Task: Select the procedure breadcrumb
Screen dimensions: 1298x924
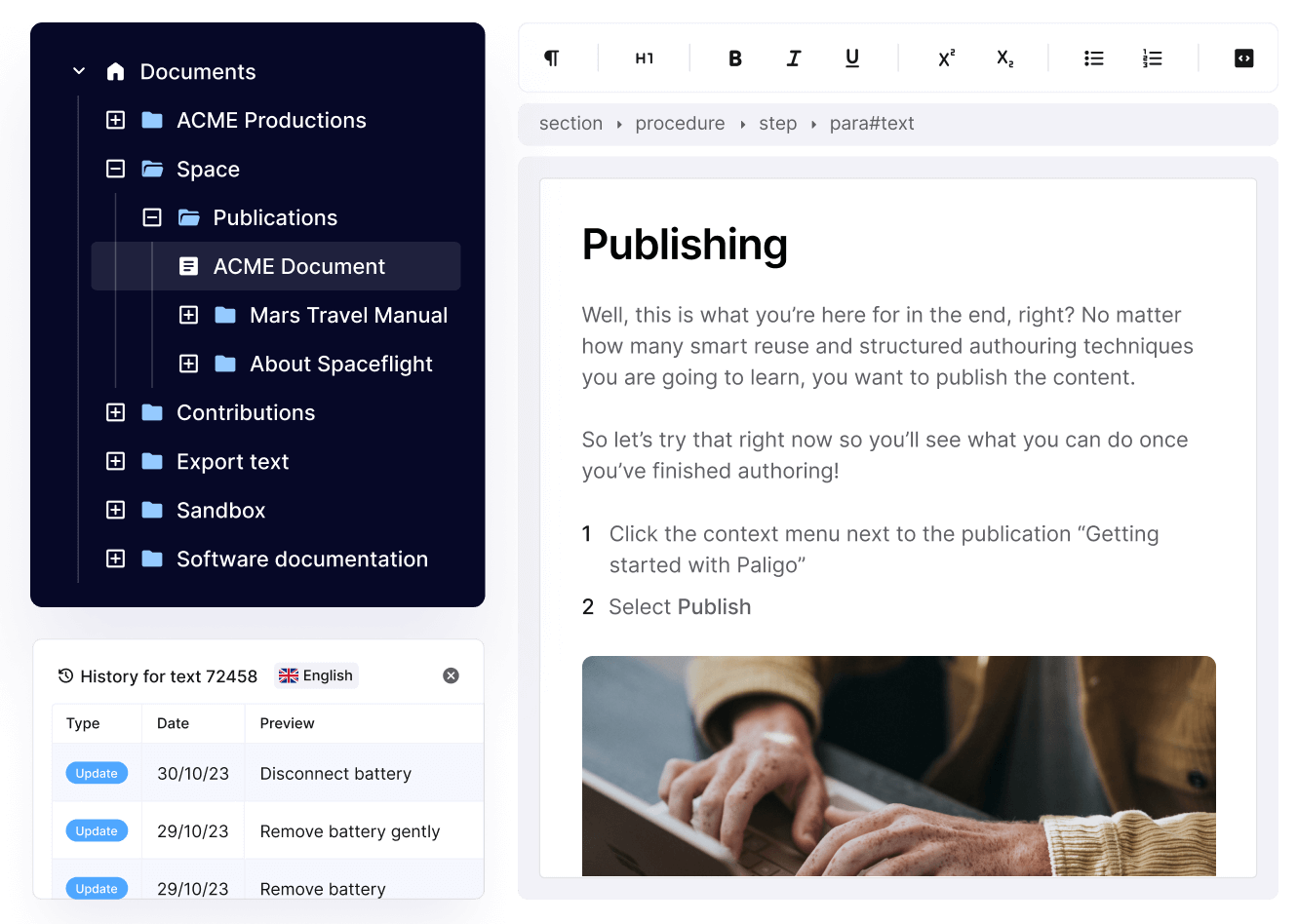Action: pos(680,124)
